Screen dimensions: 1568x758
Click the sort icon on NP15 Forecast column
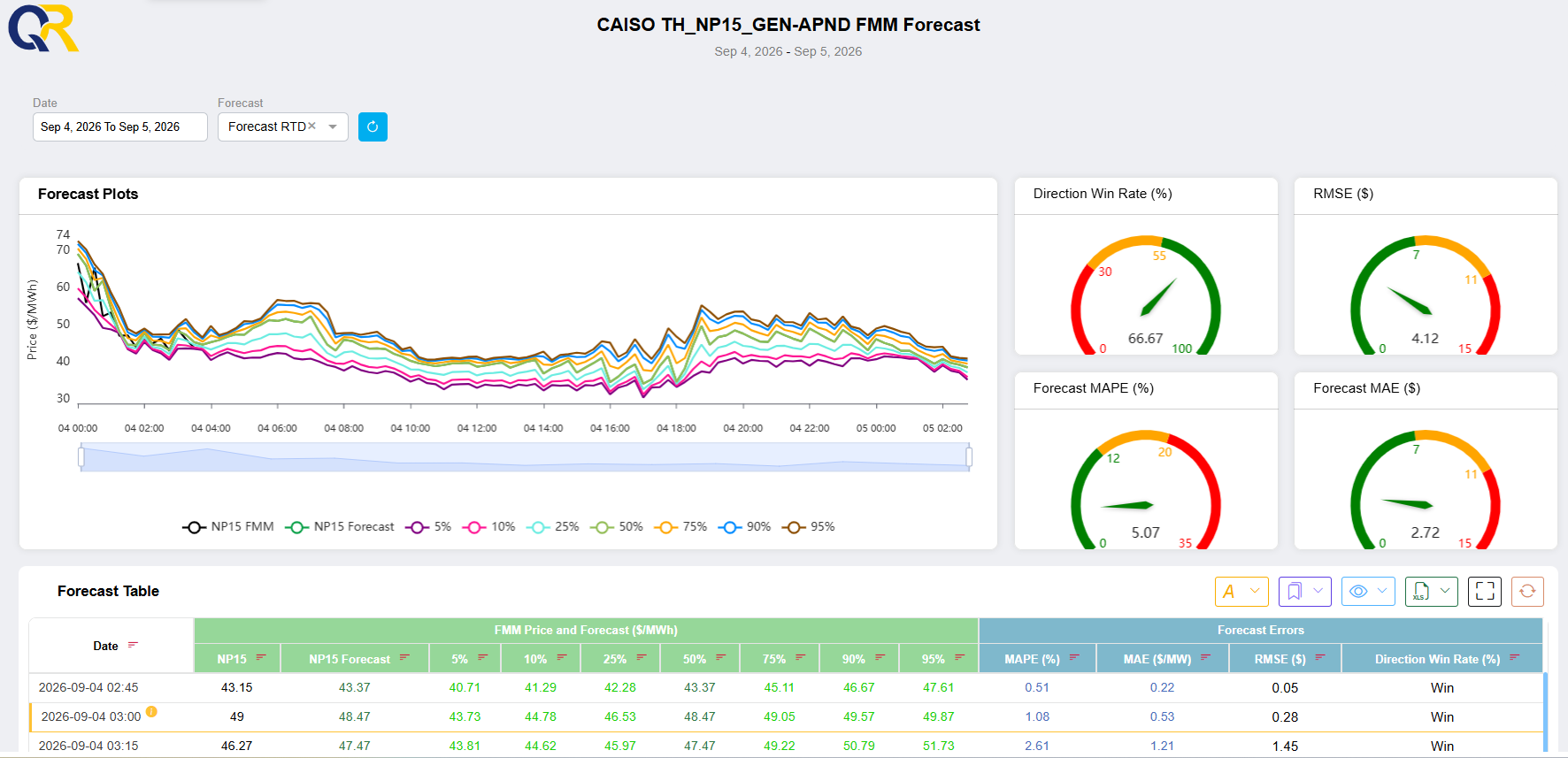click(x=404, y=658)
